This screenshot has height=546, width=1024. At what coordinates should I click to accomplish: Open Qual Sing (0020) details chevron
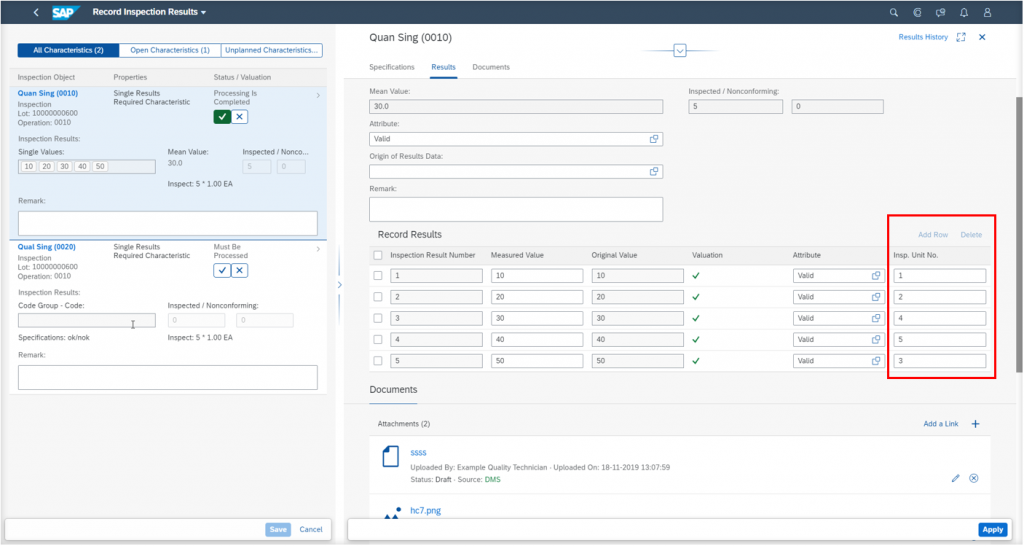(x=318, y=249)
